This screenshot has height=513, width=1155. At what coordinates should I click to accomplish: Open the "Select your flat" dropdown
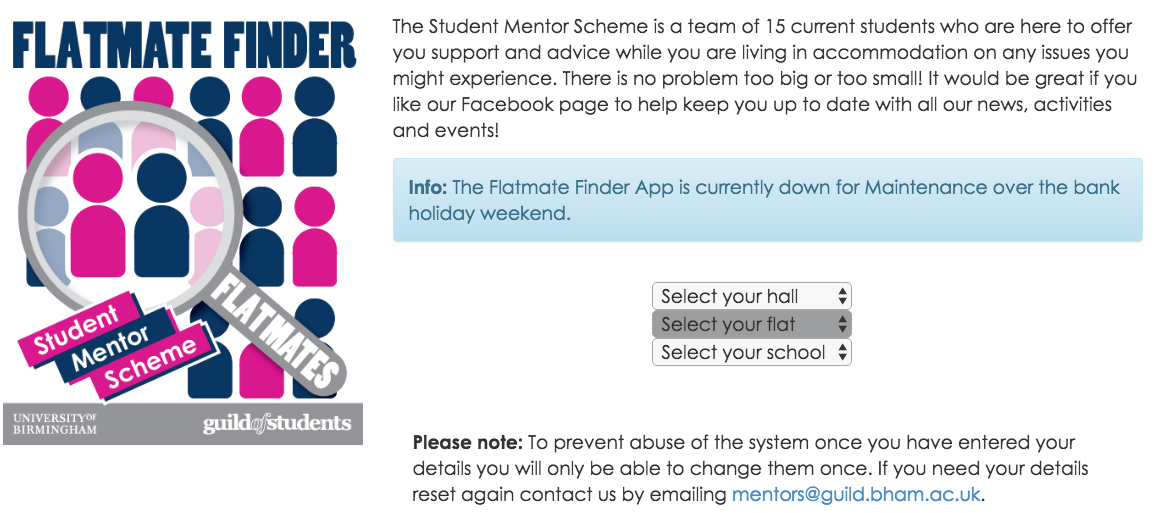click(751, 324)
